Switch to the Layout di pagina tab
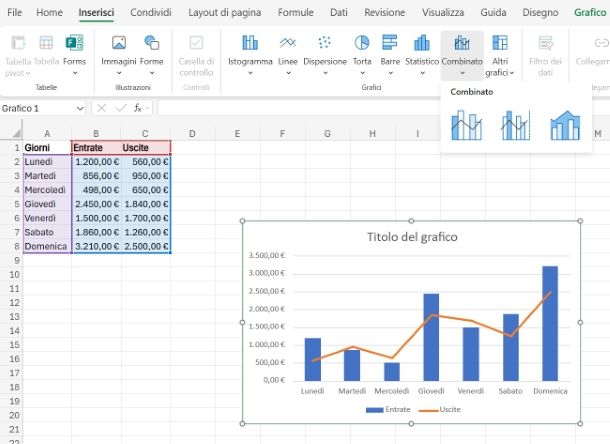The height and width of the screenshot is (444, 610). point(224,12)
